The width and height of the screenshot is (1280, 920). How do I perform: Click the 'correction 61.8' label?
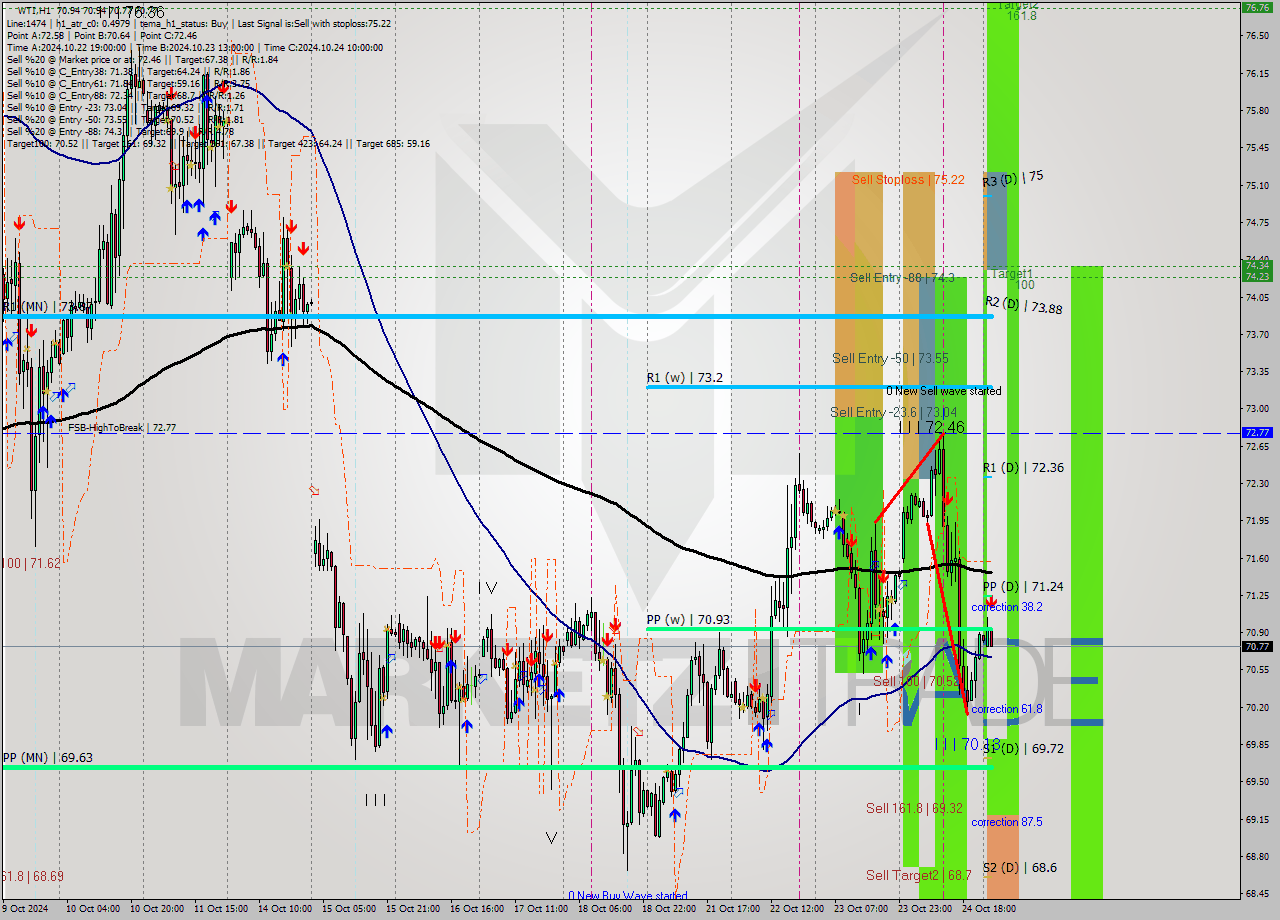pos(1007,709)
